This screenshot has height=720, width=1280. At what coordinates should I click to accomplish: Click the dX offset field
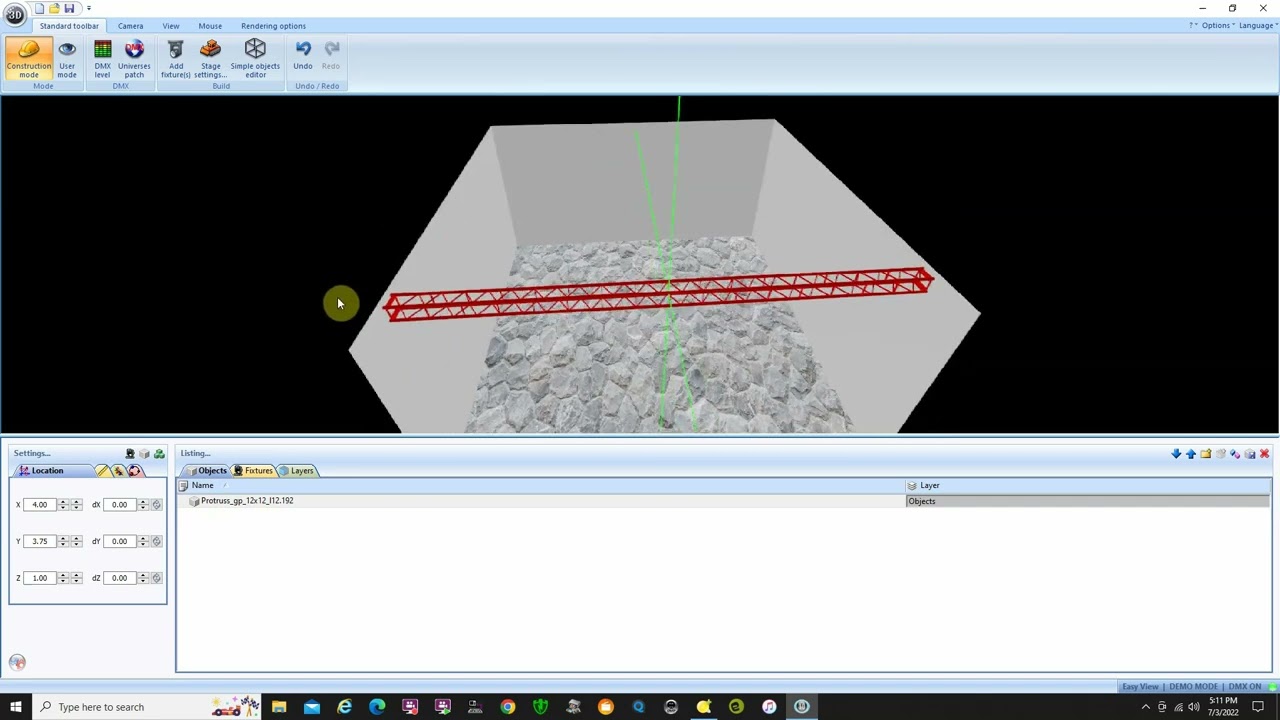120,505
